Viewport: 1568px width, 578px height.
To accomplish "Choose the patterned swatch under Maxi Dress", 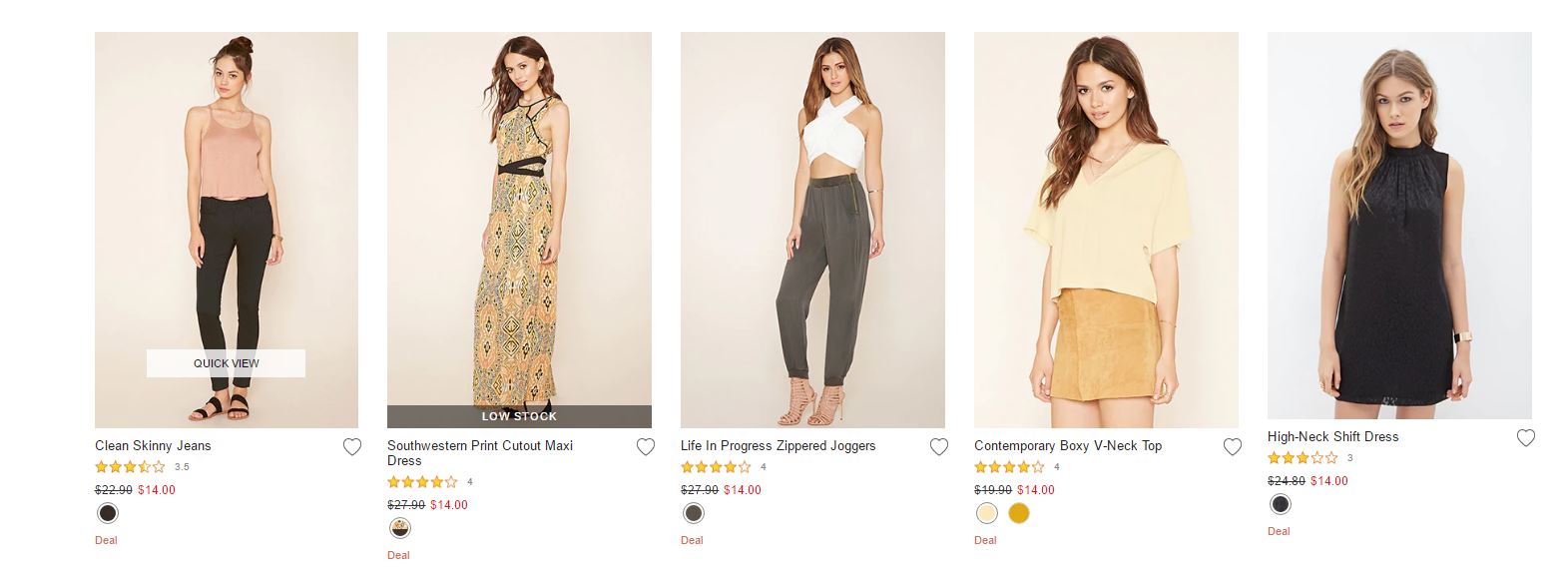I will pyautogui.click(x=400, y=528).
